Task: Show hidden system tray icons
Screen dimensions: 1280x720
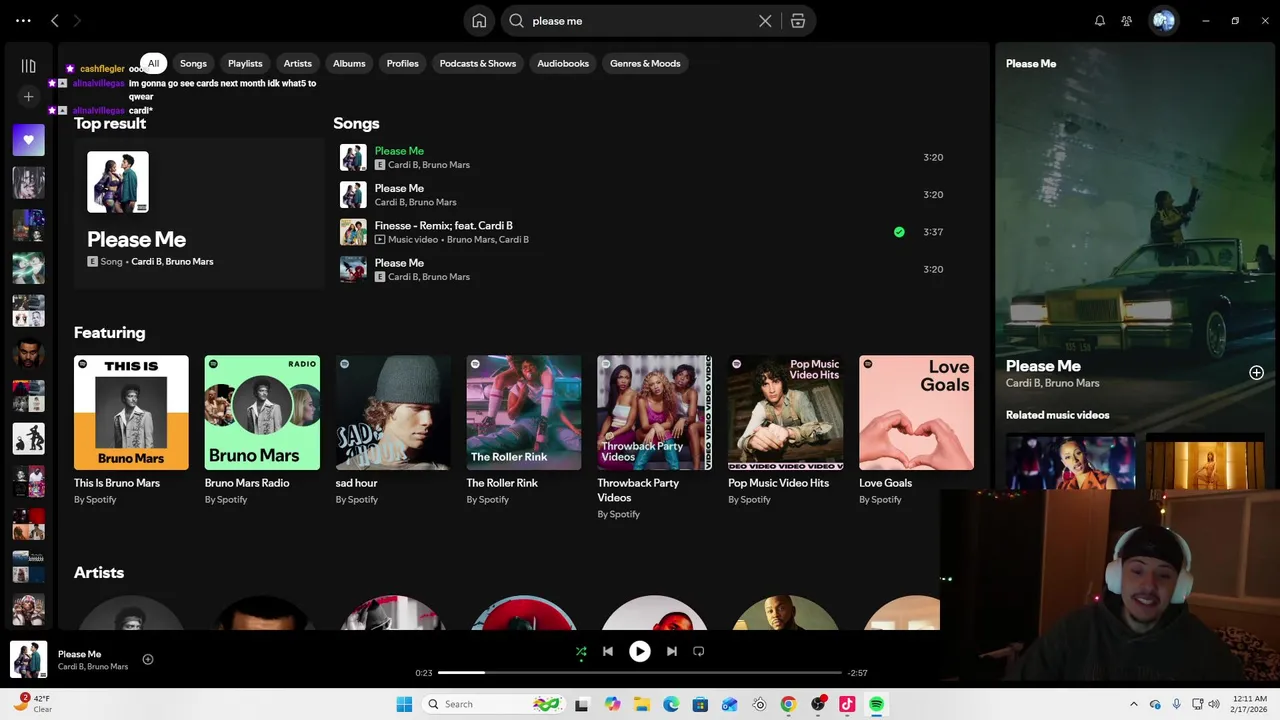Action: point(1133,704)
